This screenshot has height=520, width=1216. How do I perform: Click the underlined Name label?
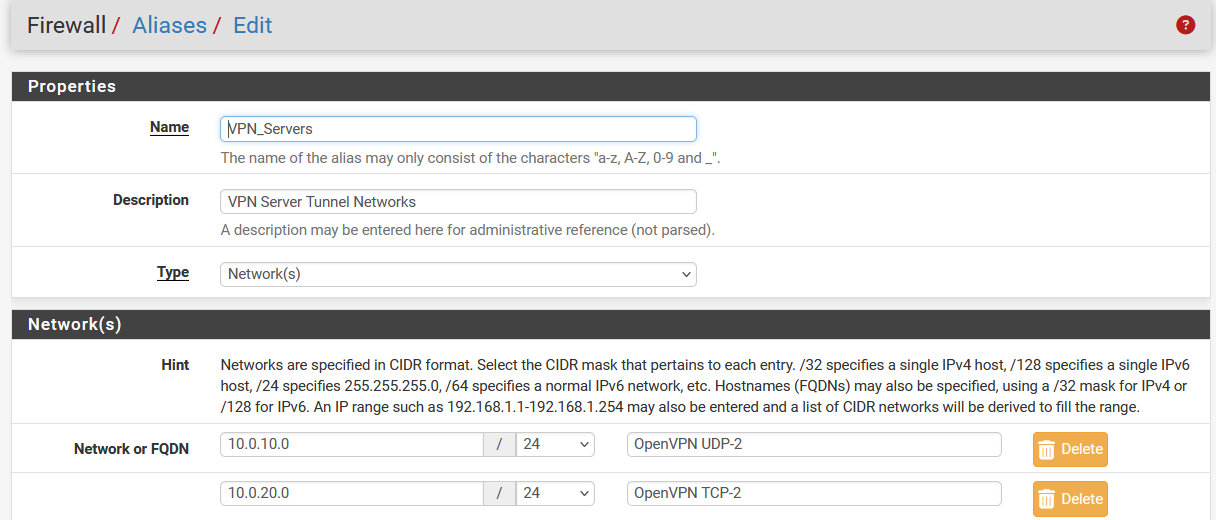pos(169,127)
